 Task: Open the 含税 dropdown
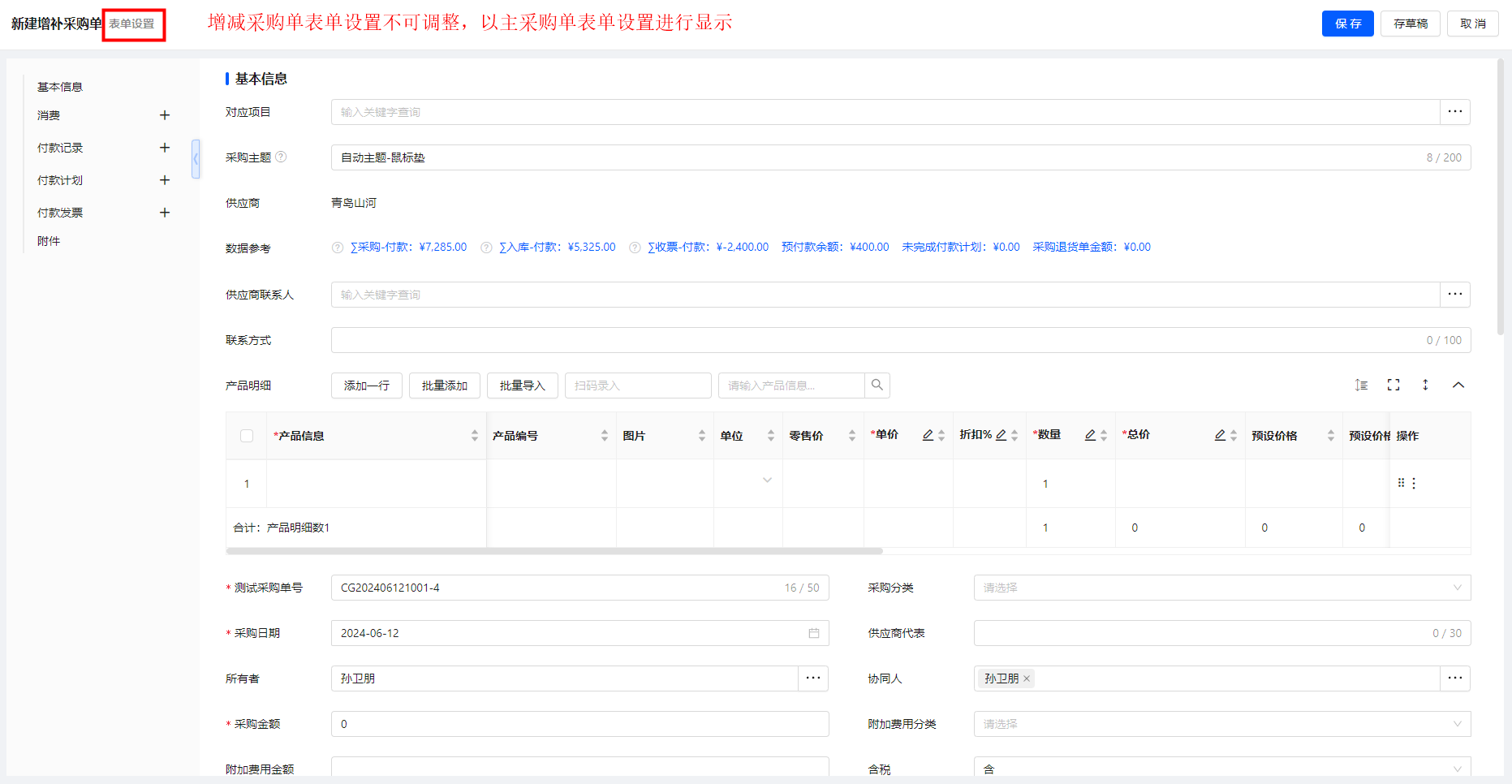click(1222, 768)
